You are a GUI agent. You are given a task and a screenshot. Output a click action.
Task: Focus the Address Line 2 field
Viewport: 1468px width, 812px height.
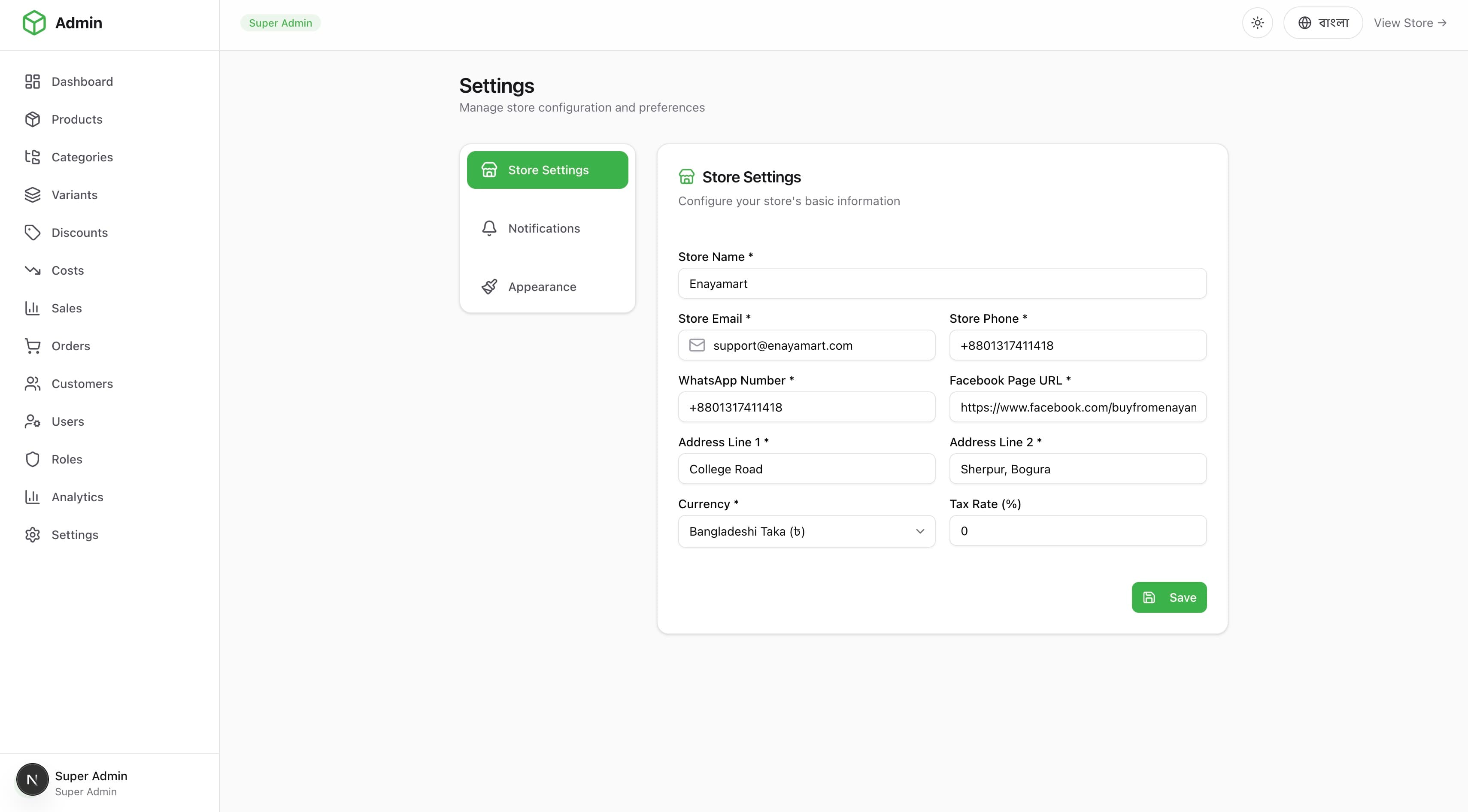pyautogui.click(x=1078, y=468)
